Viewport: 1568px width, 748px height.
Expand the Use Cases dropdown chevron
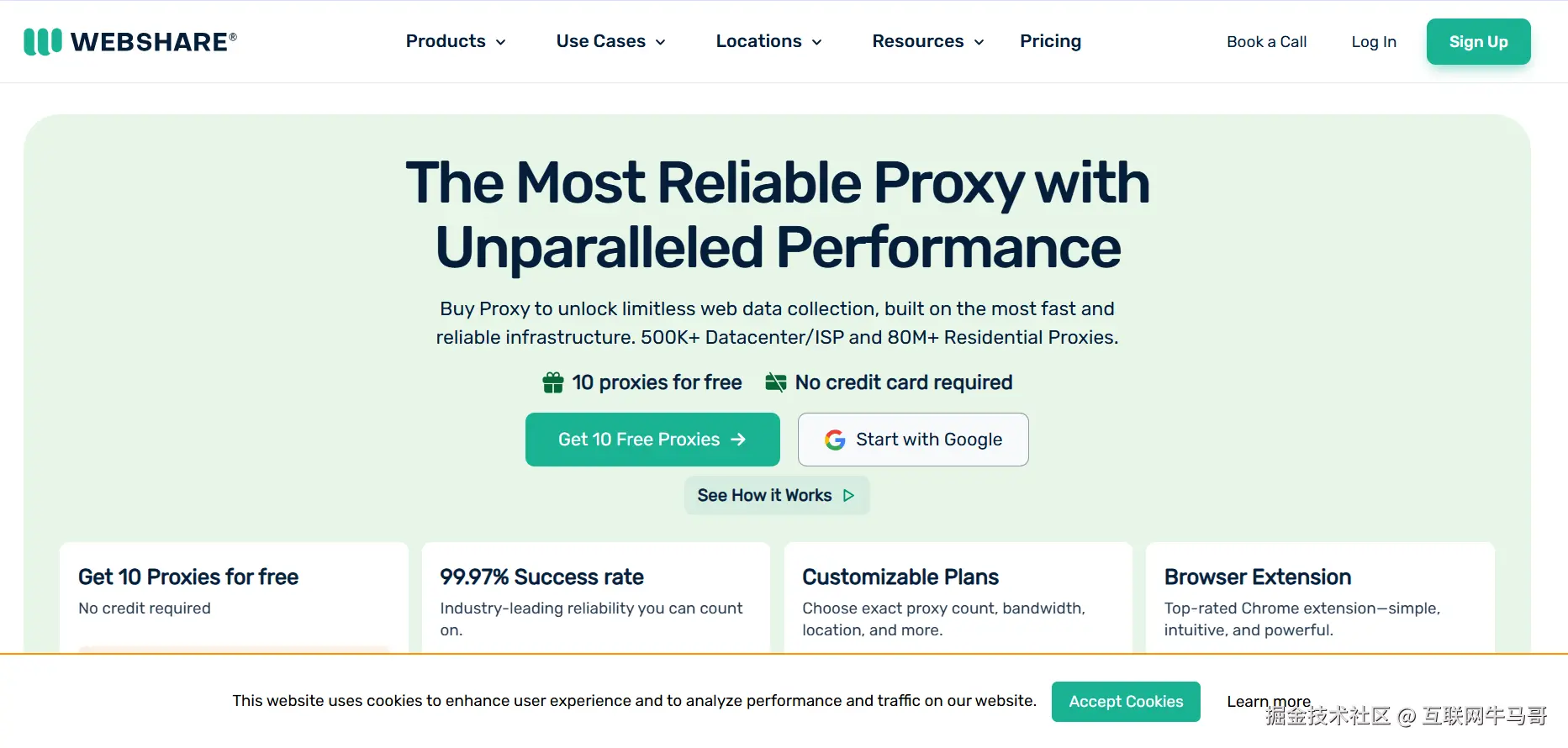661,42
